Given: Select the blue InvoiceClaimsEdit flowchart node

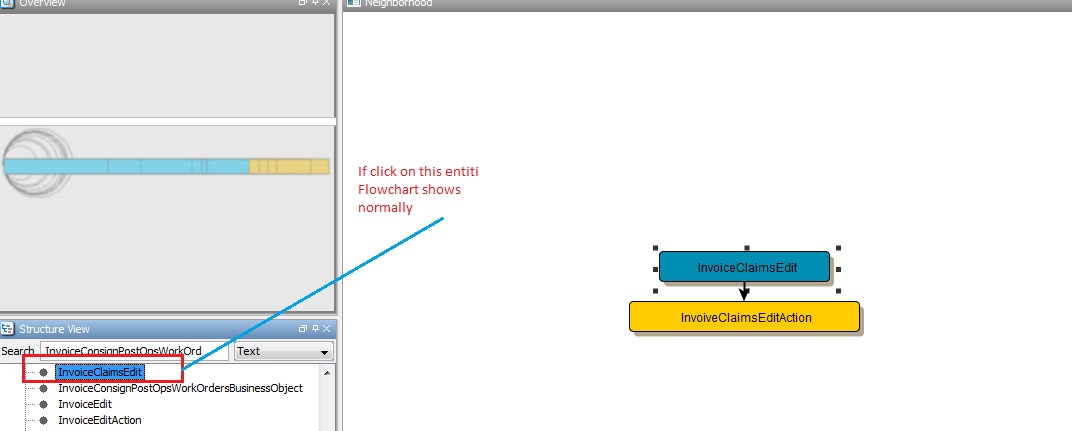Looking at the screenshot, I should (x=744, y=266).
